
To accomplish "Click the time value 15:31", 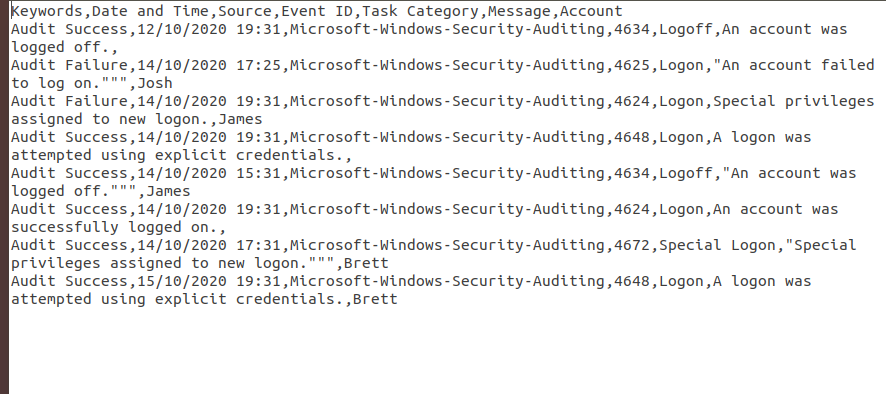I will [259, 173].
